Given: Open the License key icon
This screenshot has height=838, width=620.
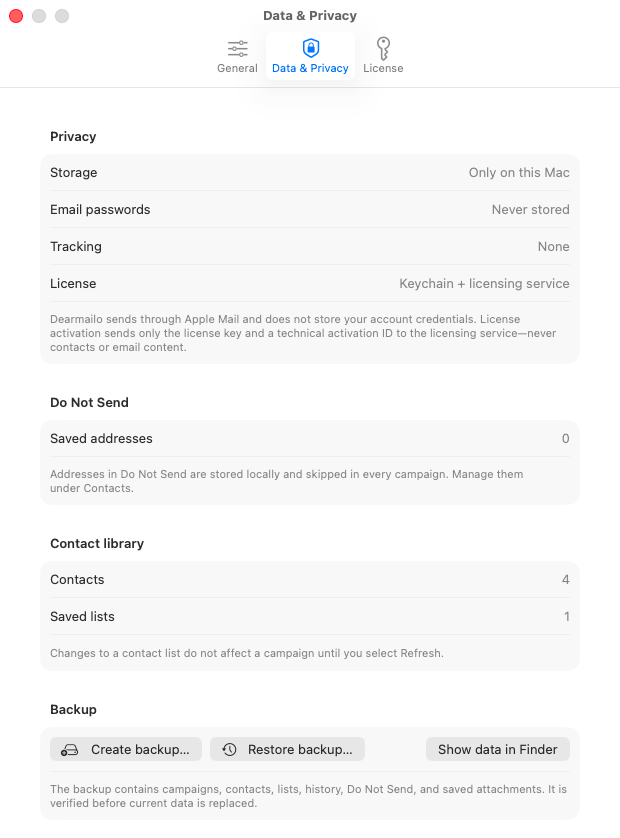Looking at the screenshot, I should click(x=383, y=49).
